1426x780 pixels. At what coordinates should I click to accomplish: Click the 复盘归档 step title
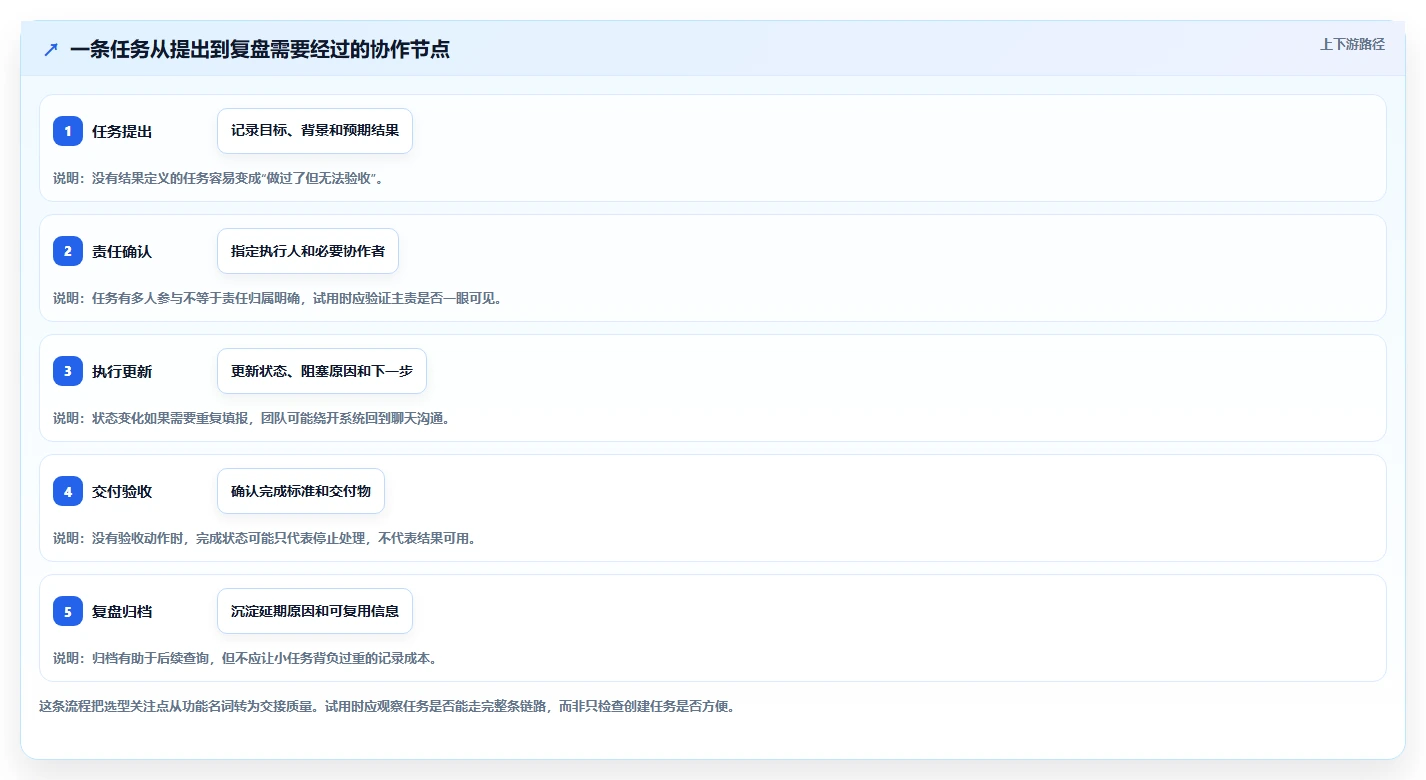122,611
